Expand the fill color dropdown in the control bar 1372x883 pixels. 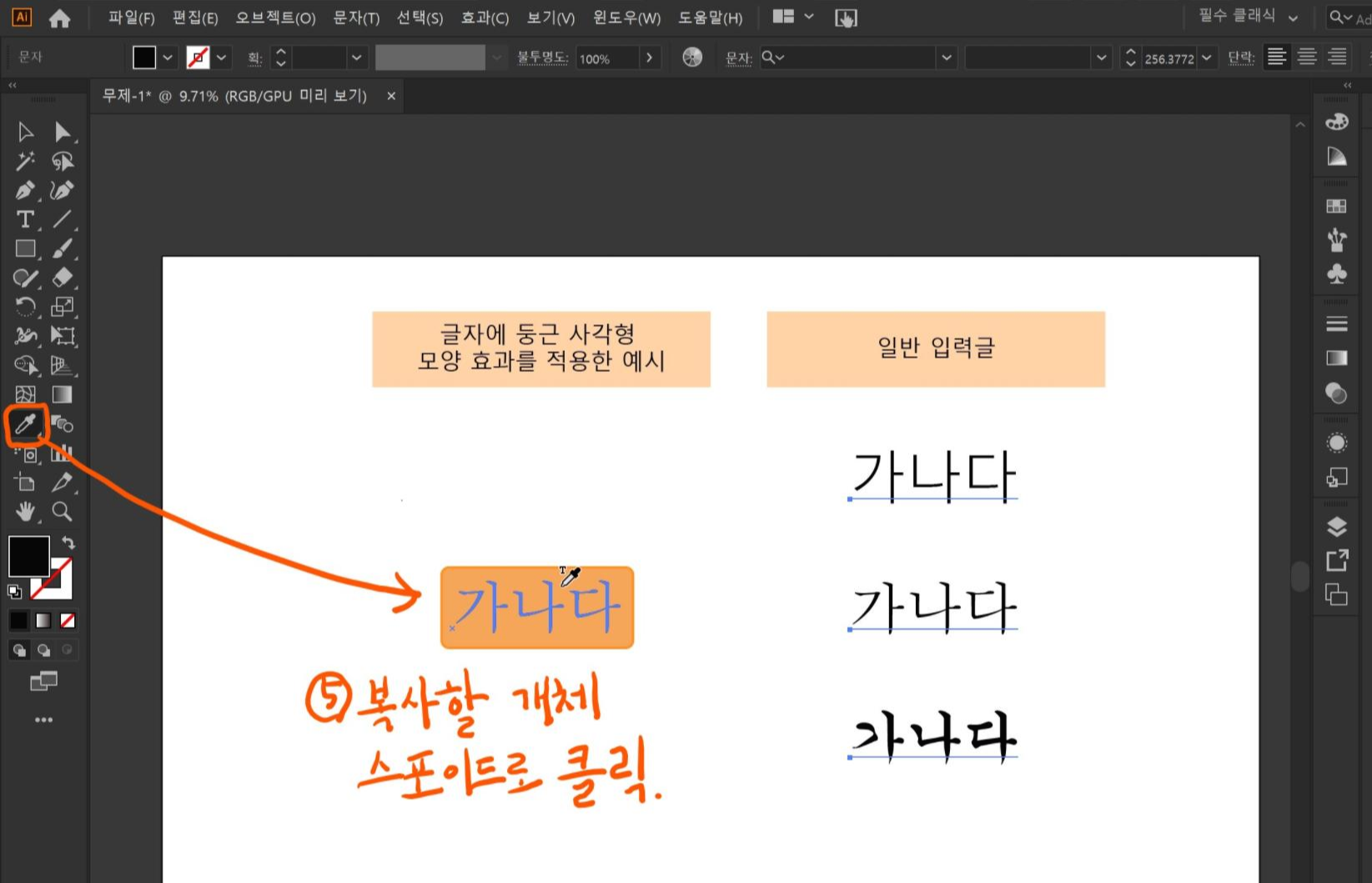pyautogui.click(x=168, y=57)
